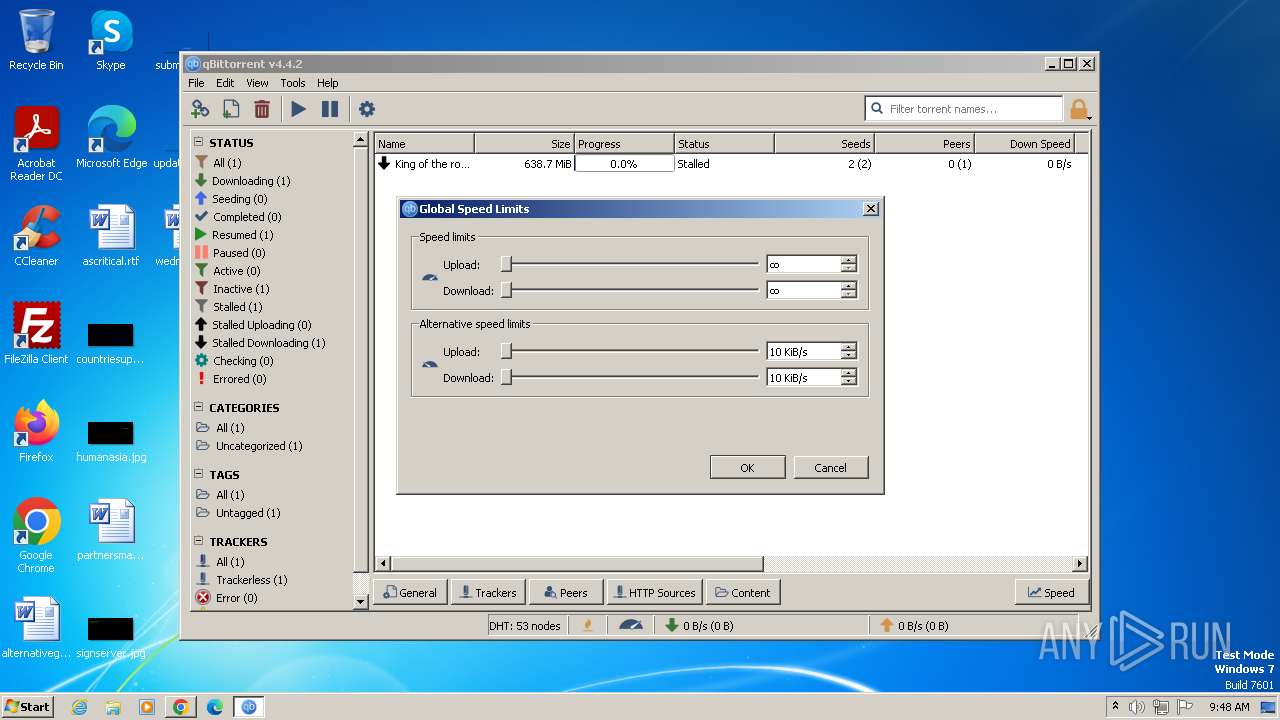The width and height of the screenshot is (1280, 720).
Task: Click the Remove torrent trash icon
Action: [262, 109]
